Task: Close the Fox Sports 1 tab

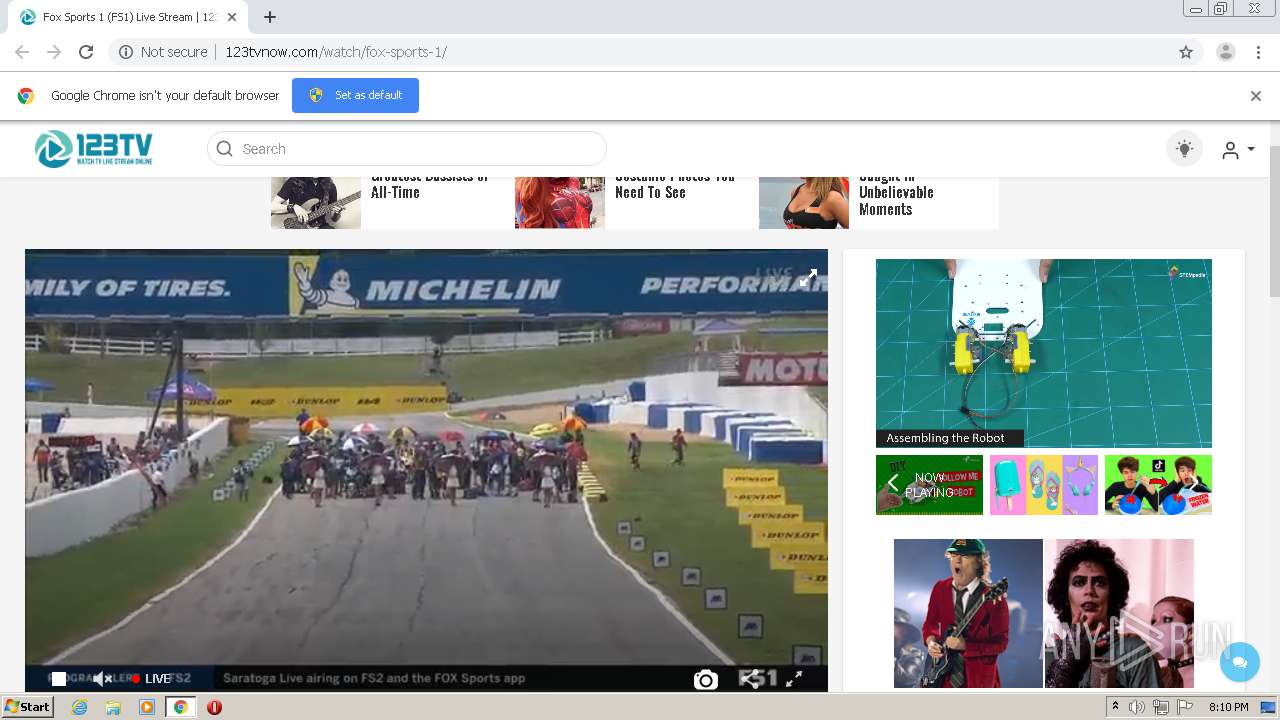Action: click(232, 17)
